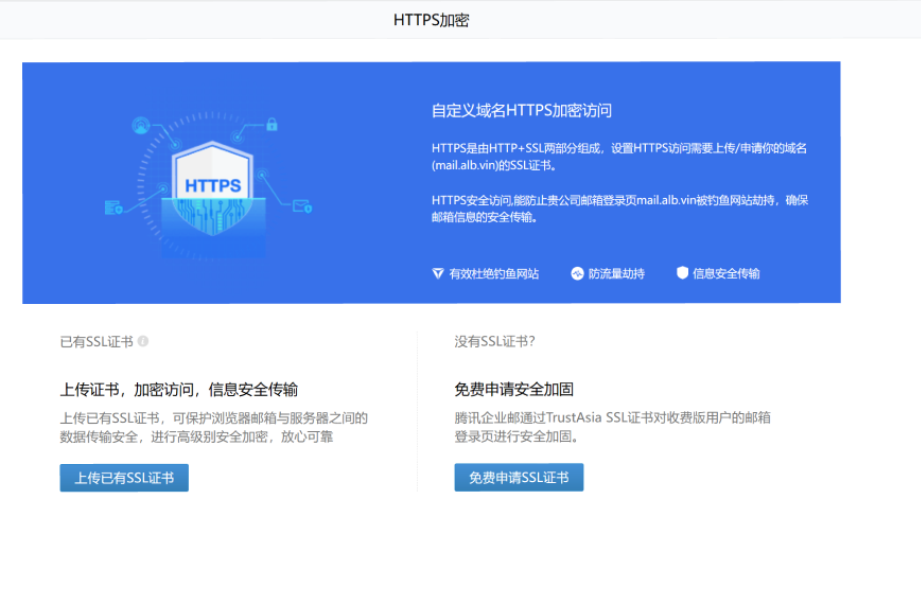Open the info tooltip next to 已有SSL证书
Screen dimensions: 921x592
[143, 341]
